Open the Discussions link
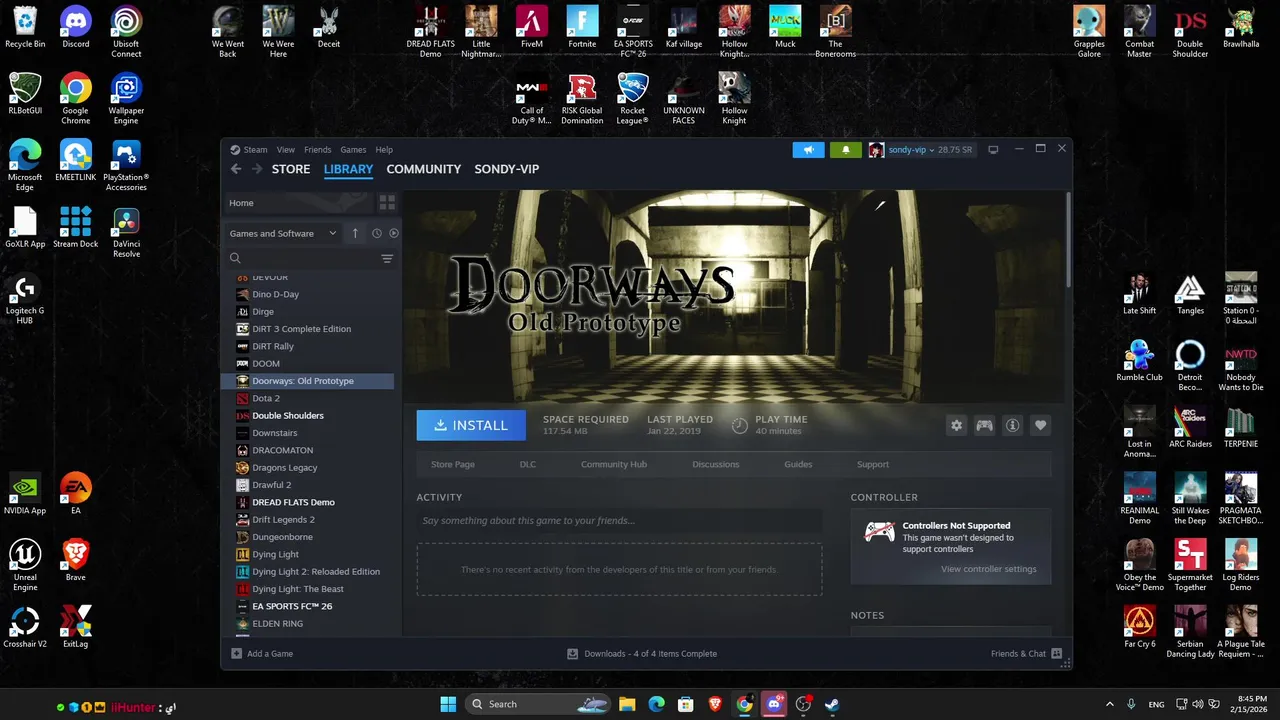Viewport: 1280px width, 720px height. [716, 464]
